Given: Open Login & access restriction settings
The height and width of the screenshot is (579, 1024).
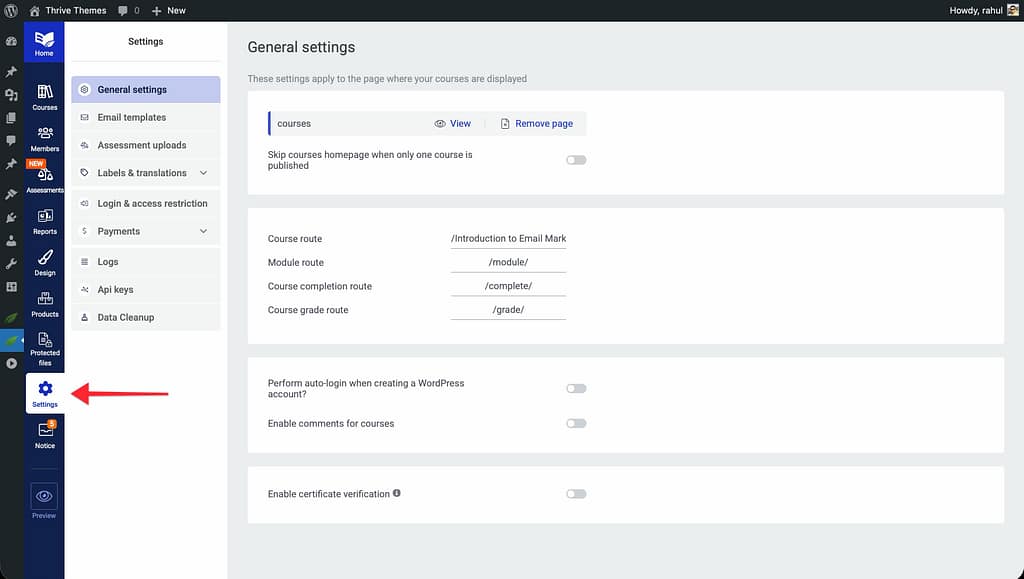Looking at the screenshot, I should tap(152, 203).
